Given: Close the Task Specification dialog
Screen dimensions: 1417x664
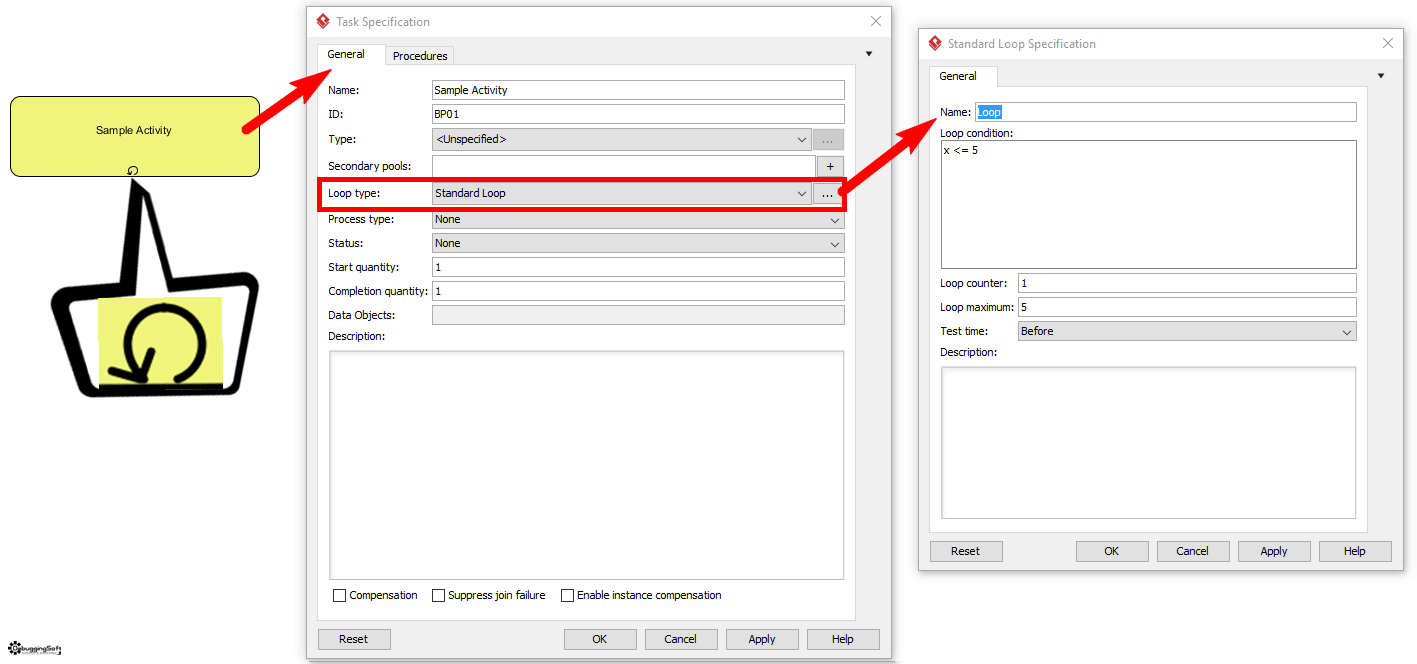Looking at the screenshot, I should [x=876, y=21].
